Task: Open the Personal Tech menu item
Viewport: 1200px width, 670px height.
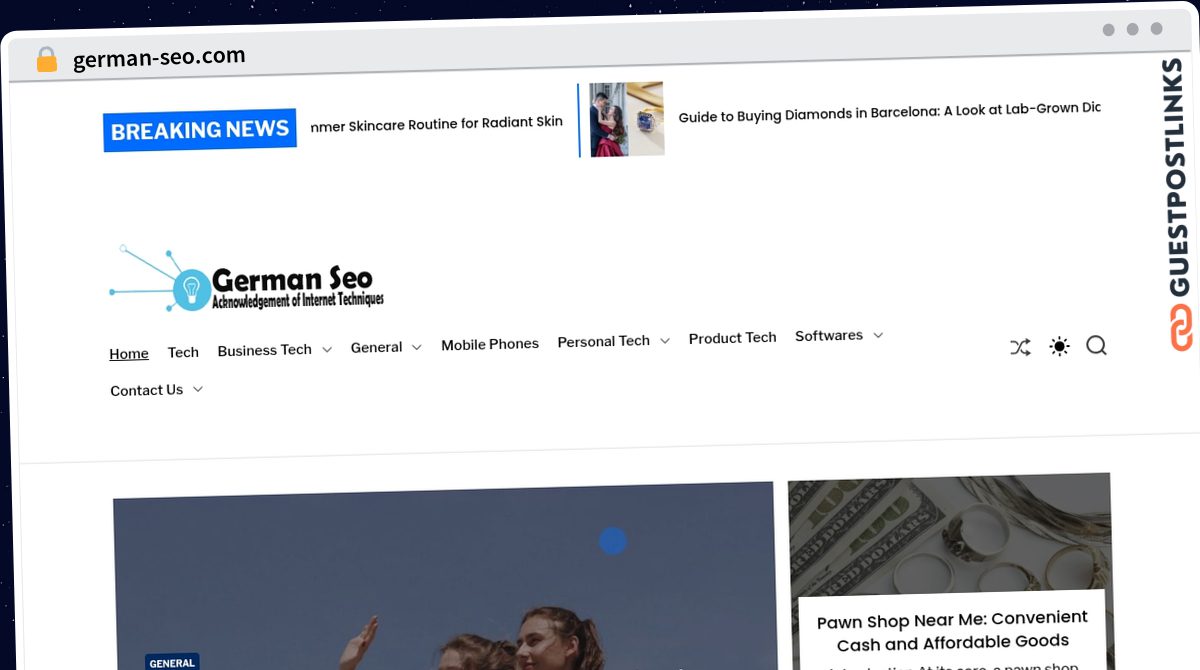Action: coord(604,341)
